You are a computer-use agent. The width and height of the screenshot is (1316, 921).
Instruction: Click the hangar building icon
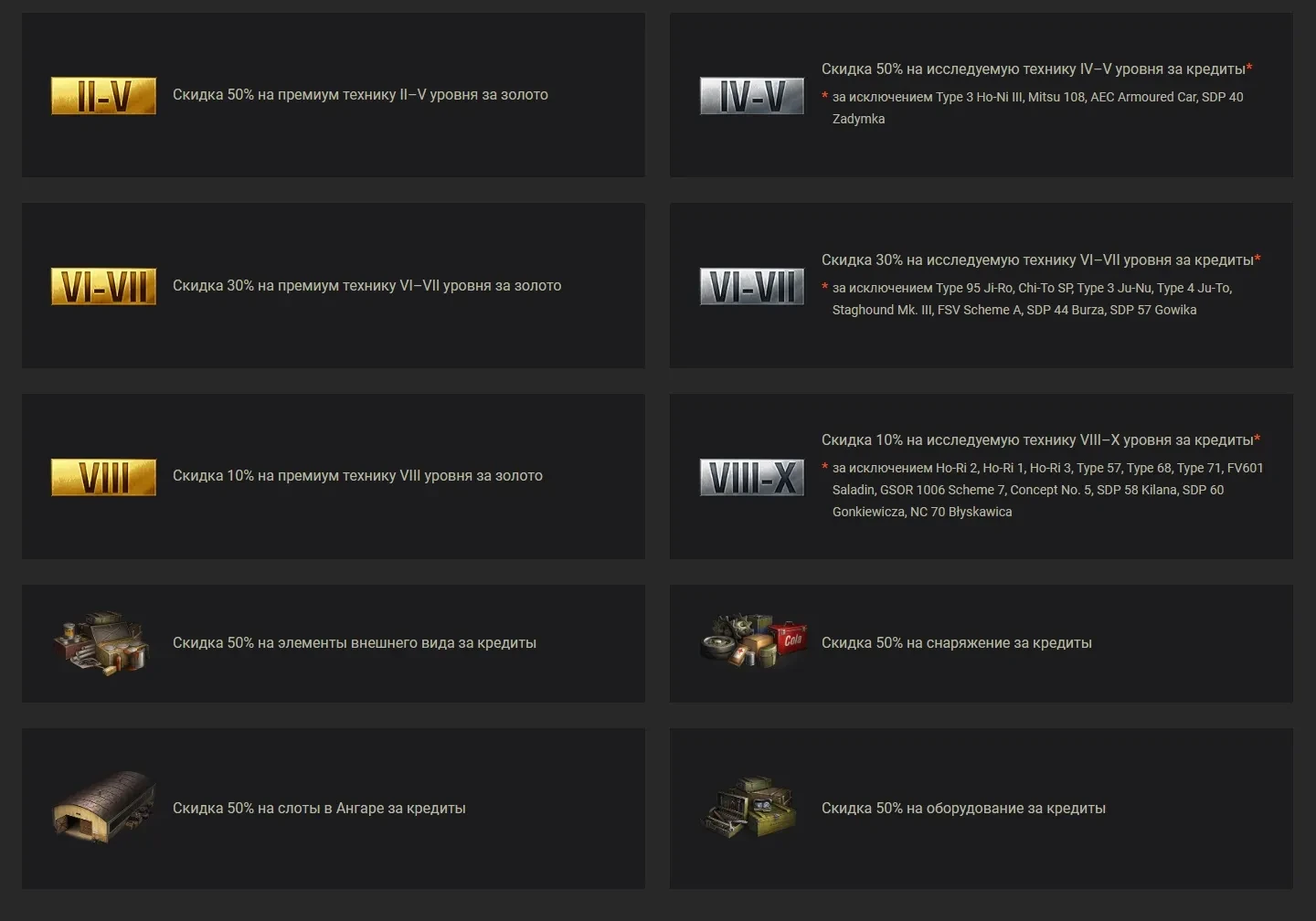103,808
